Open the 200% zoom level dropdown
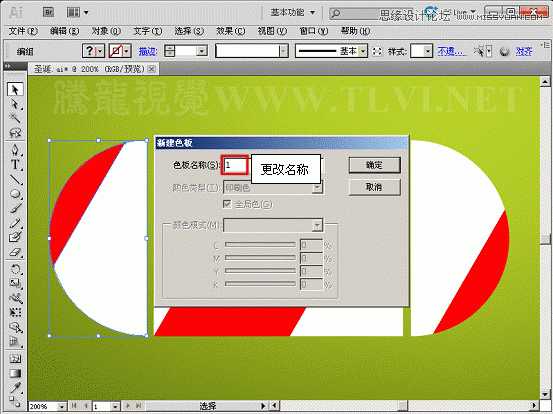Image resolution: width=553 pixels, height=414 pixels. (62, 407)
